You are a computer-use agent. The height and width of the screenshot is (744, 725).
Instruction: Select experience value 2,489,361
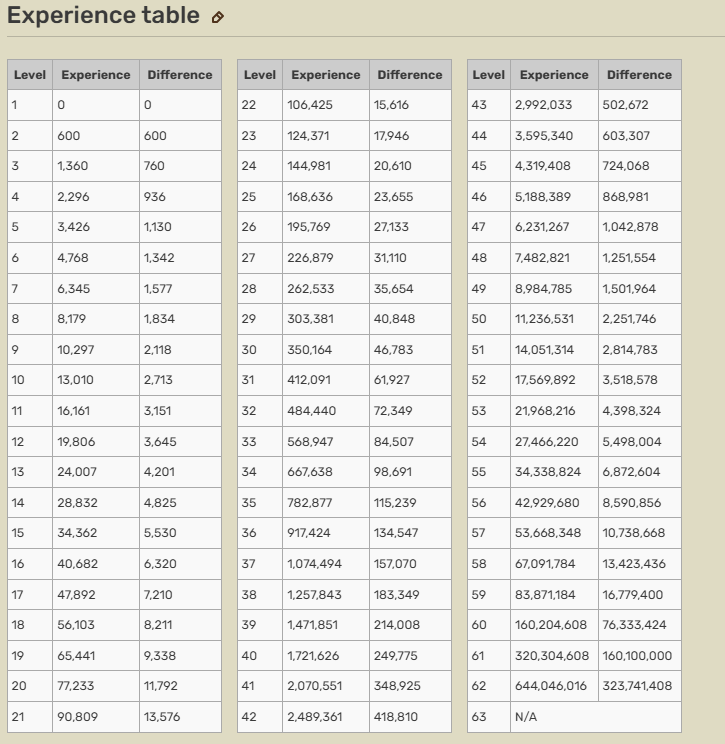point(315,717)
